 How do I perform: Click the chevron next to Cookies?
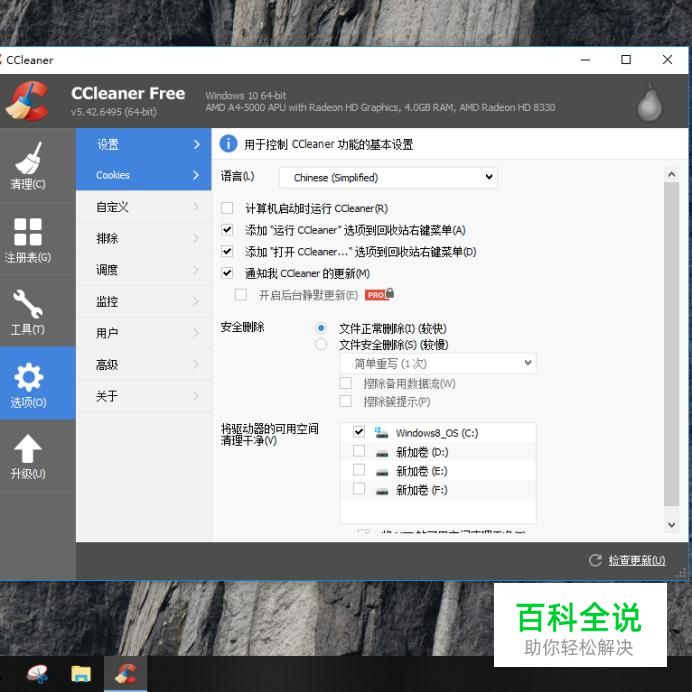(x=196, y=175)
